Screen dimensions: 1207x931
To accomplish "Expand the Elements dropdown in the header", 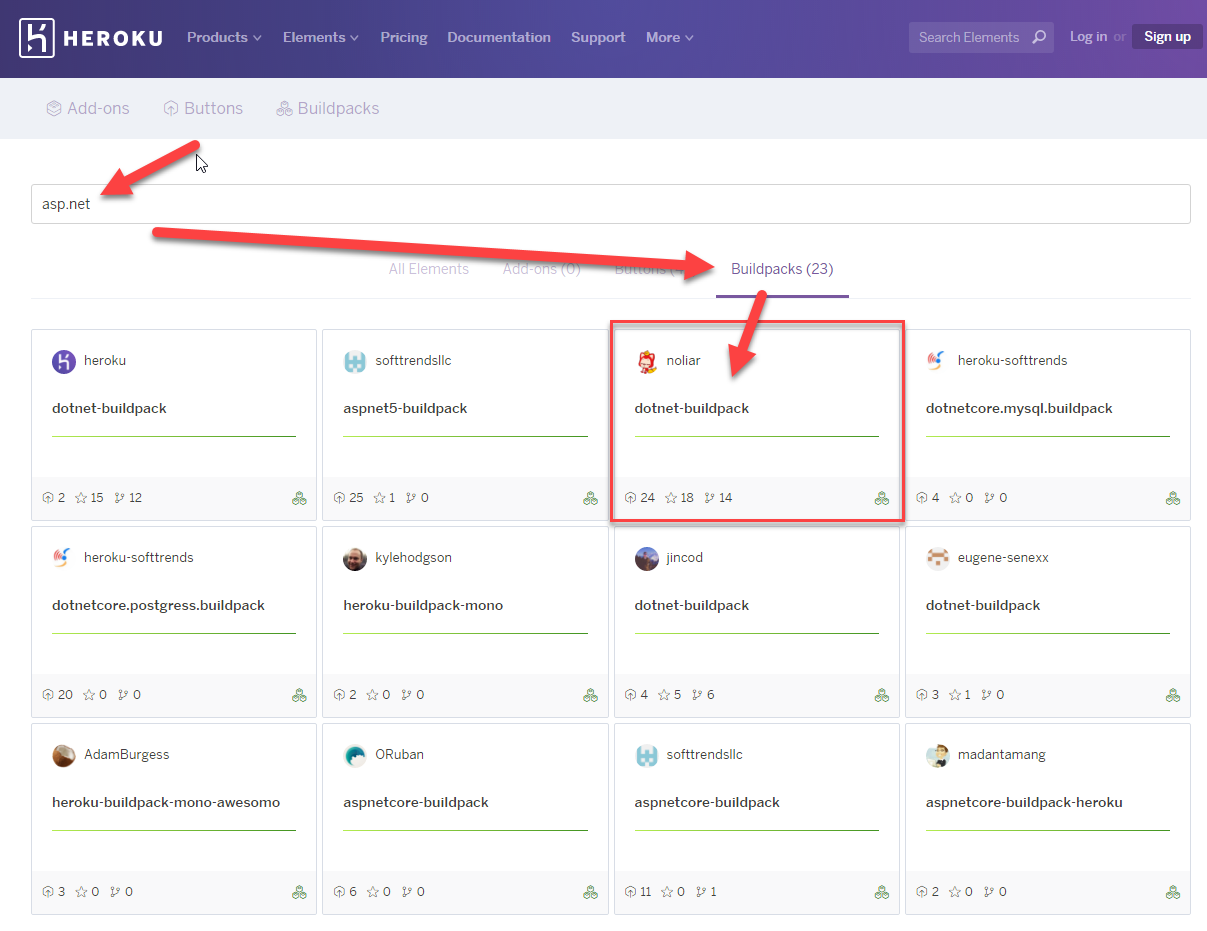I will pyautogui.click(x=320, y=37).
